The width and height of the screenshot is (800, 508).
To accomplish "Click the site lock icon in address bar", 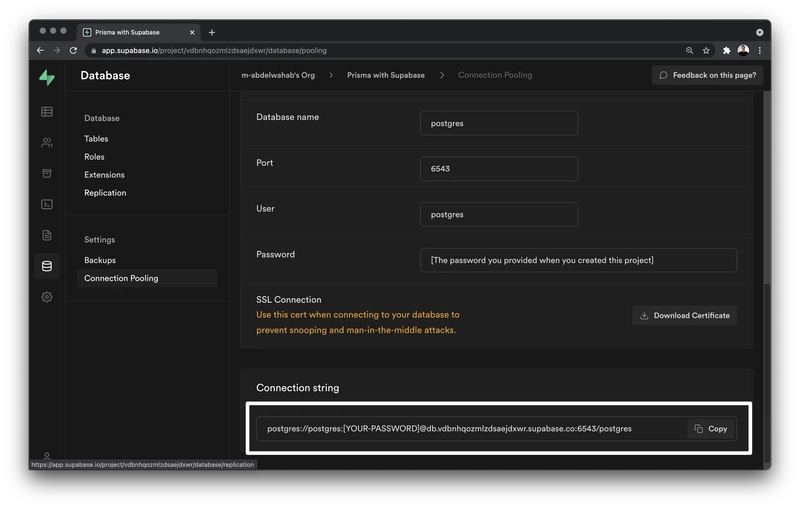I will 93,50.
